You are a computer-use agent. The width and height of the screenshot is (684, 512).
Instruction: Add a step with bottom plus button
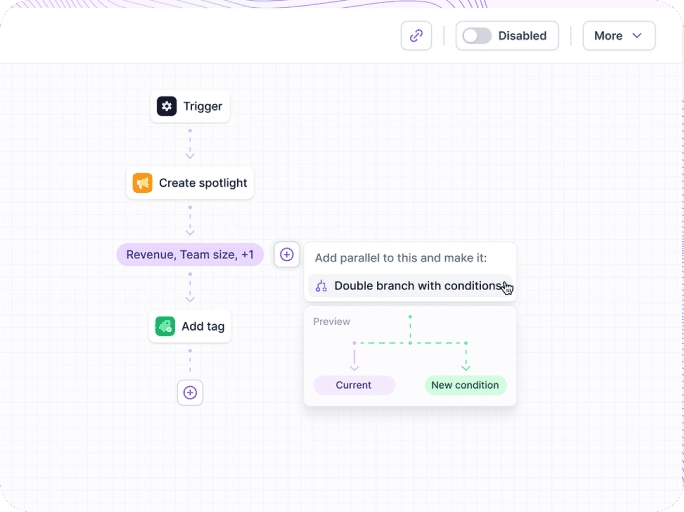(x=190, y=393)
